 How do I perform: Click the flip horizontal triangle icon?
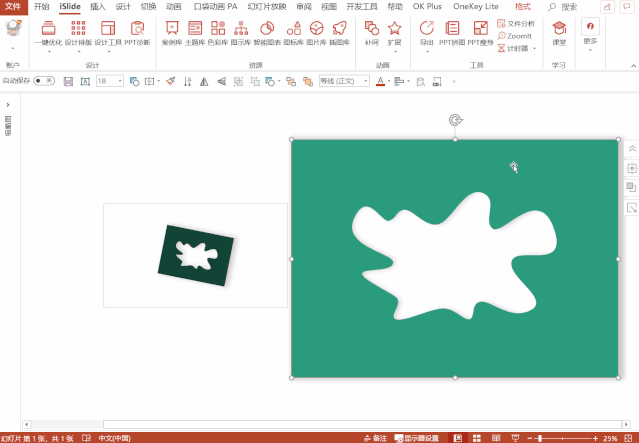204,82
